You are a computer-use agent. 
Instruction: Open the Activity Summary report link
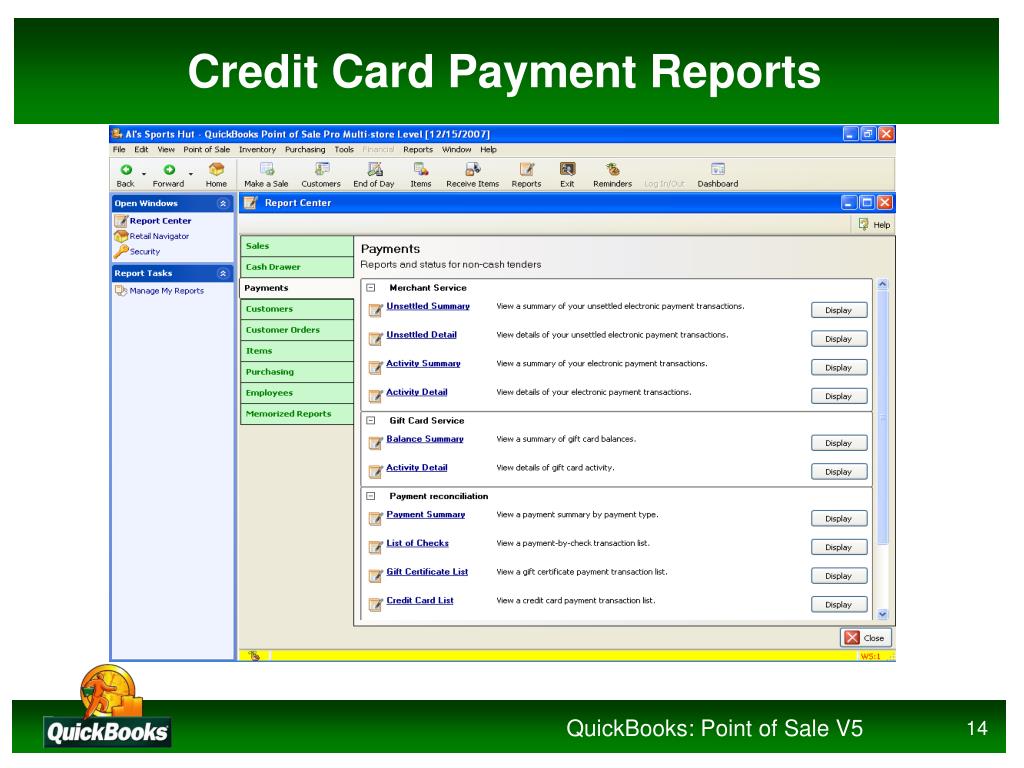tap(423, 363)
